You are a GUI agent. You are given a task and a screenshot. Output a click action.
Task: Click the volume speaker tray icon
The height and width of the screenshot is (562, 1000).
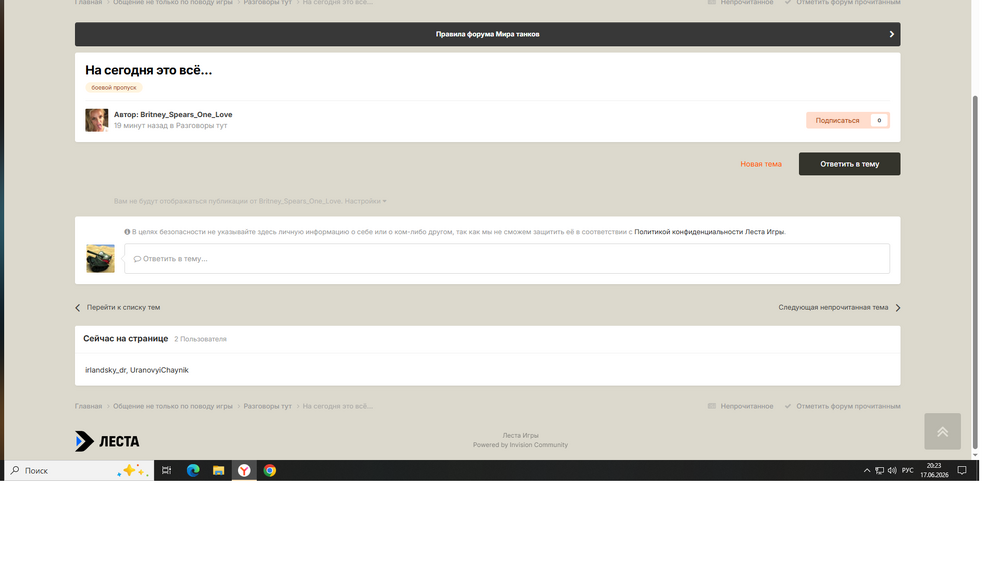(x=892, y=471)
